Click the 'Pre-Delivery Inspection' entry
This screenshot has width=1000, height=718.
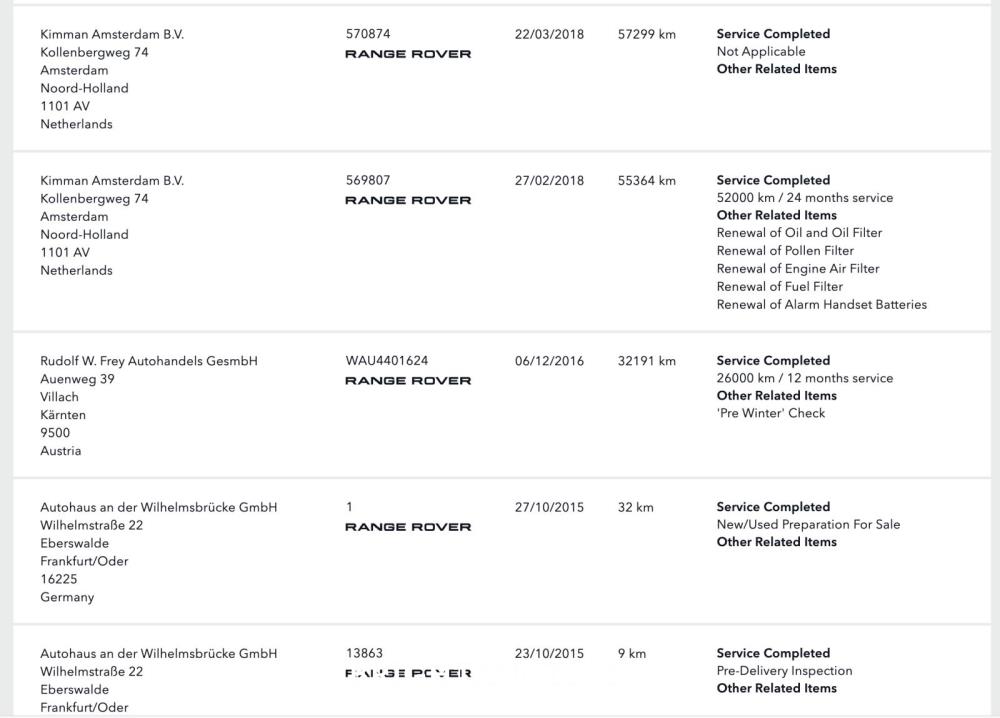point(784,671)
